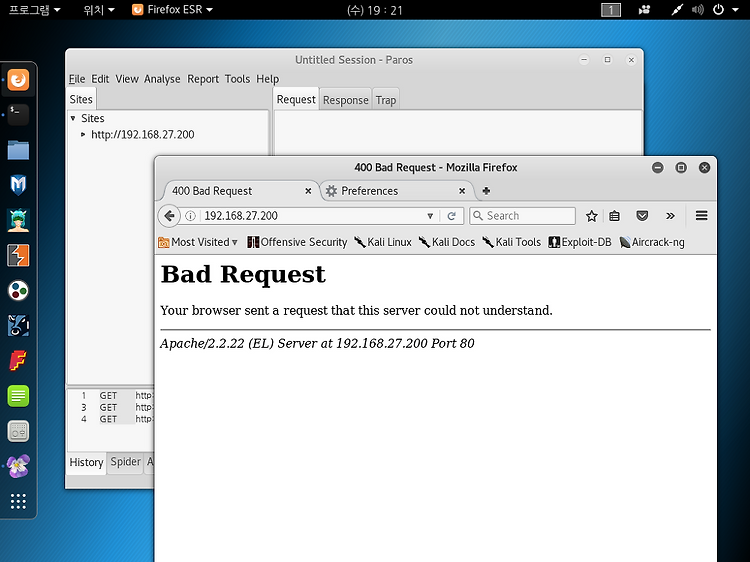Open the red F Faraday icon
Screen dimensions: 750x562
pos(18,361)
